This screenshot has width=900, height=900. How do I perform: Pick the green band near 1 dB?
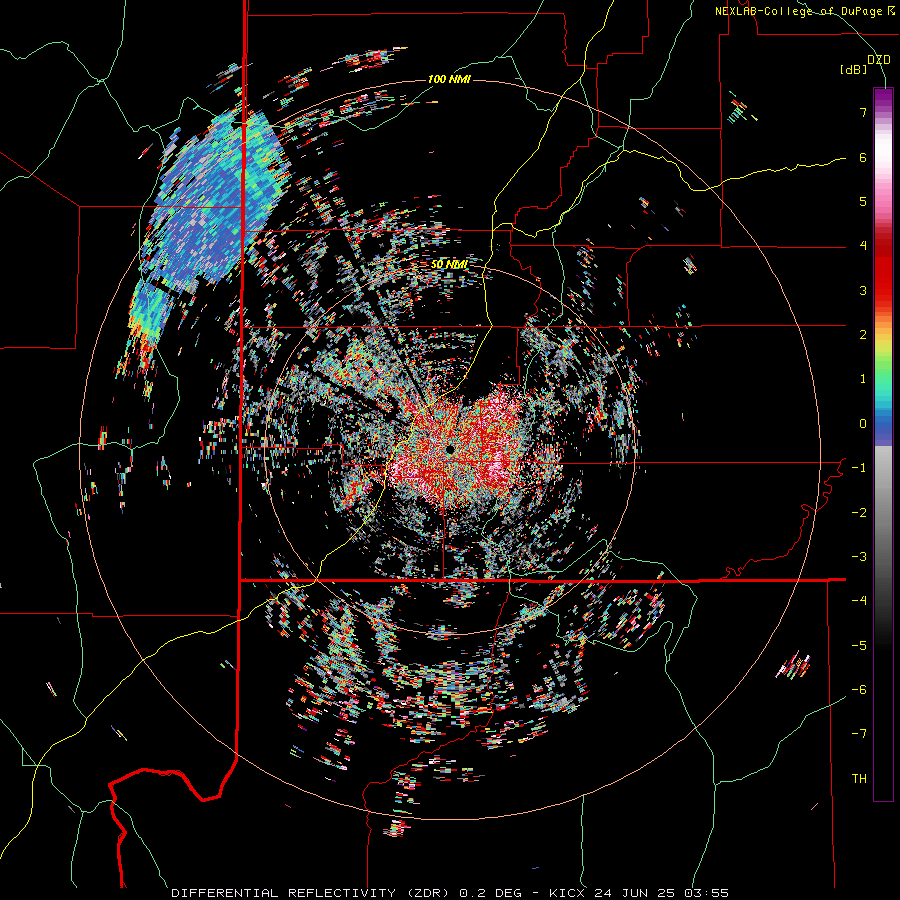click(883, 376)
